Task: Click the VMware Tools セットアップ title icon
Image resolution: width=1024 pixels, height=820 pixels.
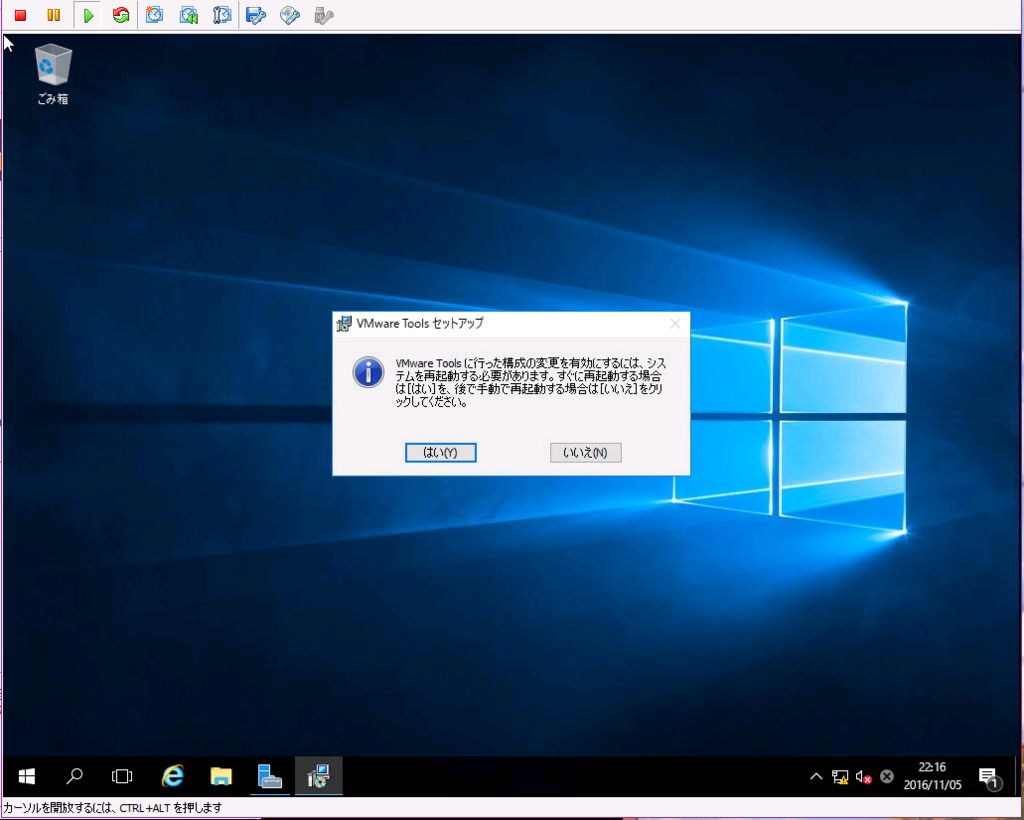Action: [344, 324]
